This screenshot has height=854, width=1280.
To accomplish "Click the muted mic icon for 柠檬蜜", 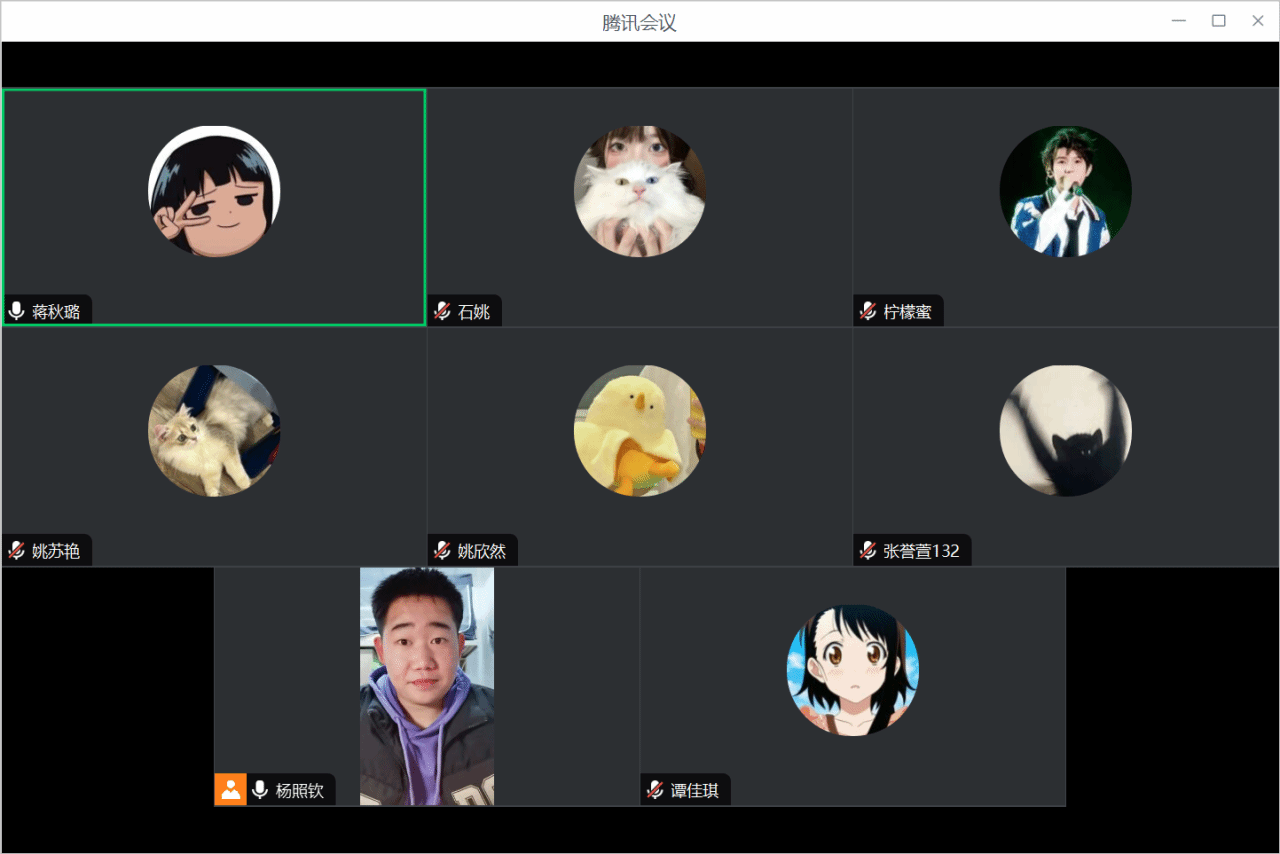I will (868, 311).
